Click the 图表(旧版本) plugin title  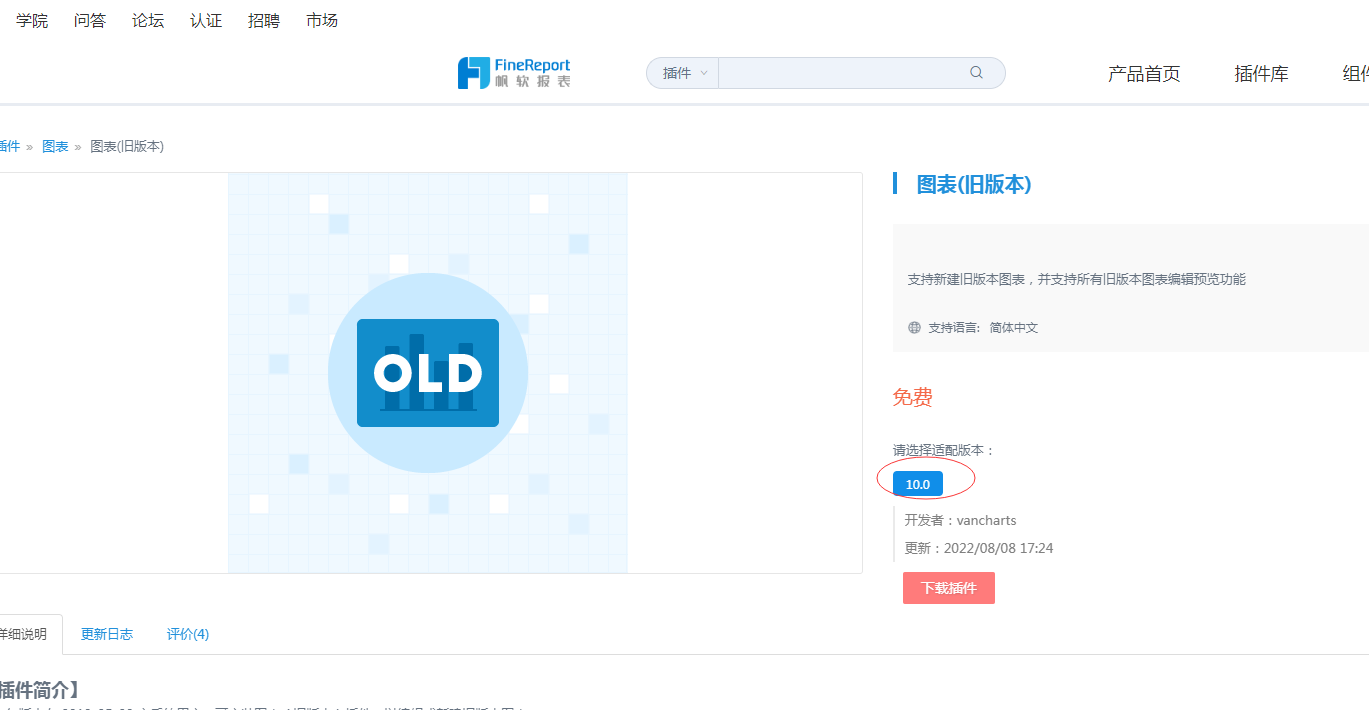point(974,184)
